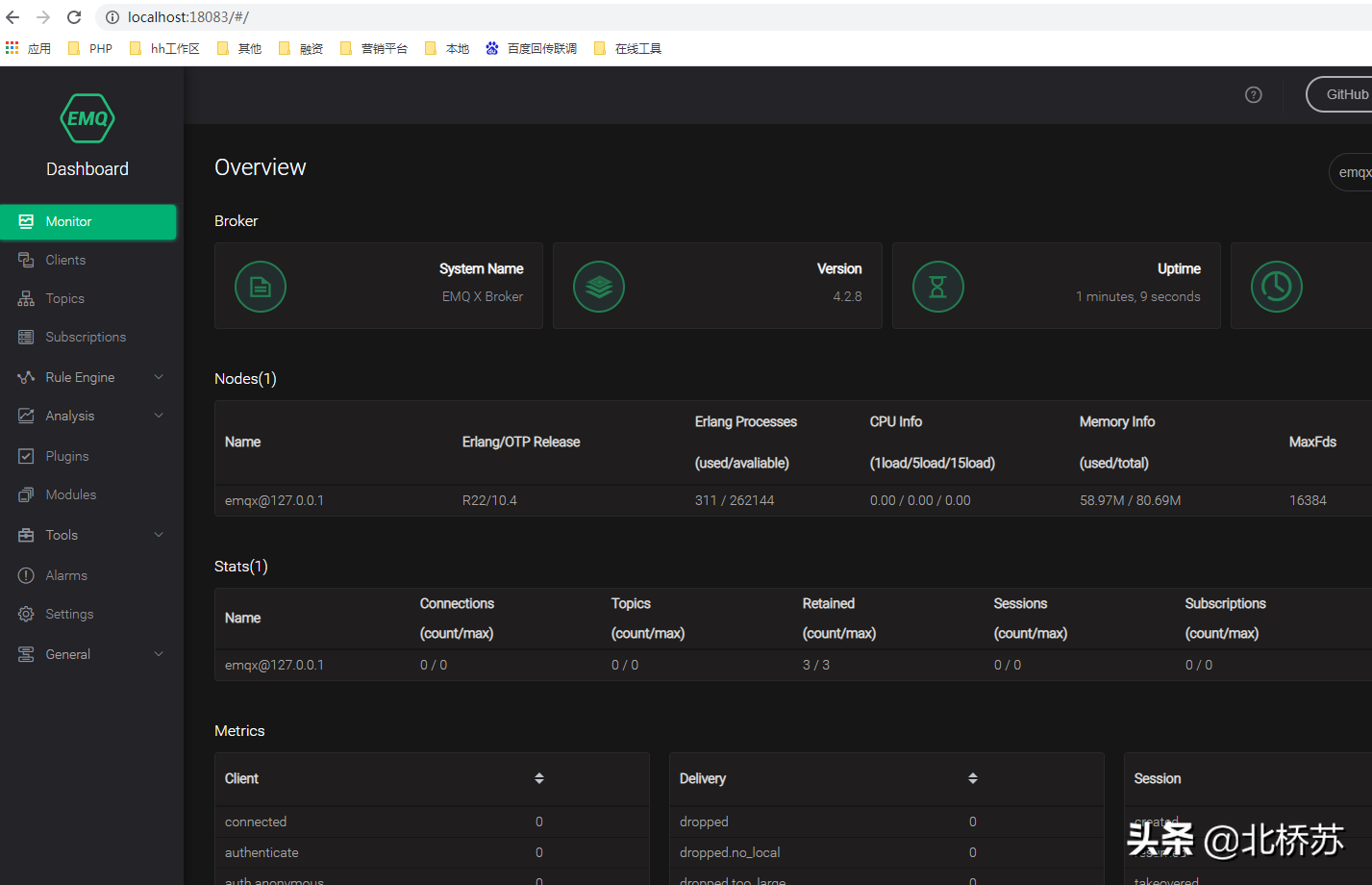This screenshot has height=885, width=1372.
Task: Select Subscriptions in the sidebar
Action: 86,337
